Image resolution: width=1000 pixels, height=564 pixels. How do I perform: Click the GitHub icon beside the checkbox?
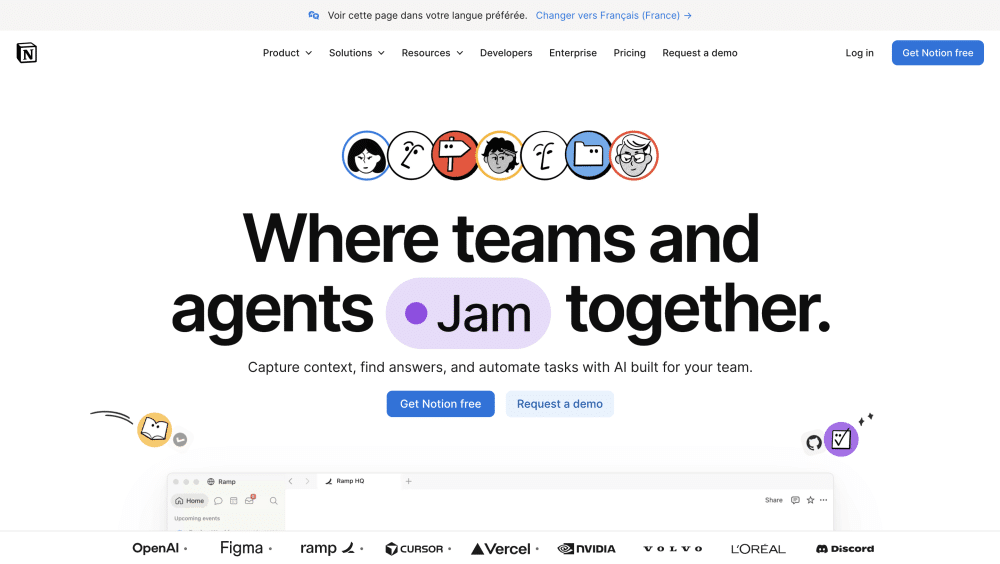(x=813, y=442)
